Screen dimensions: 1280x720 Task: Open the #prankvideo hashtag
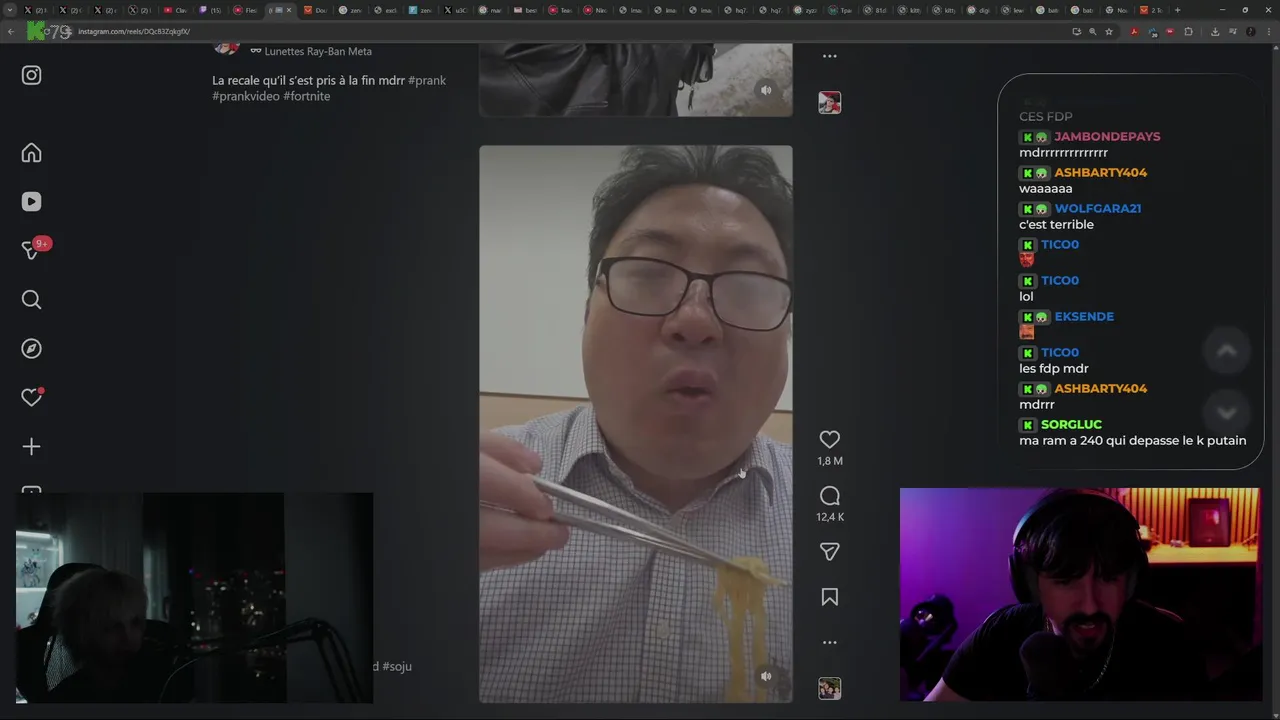245,96
